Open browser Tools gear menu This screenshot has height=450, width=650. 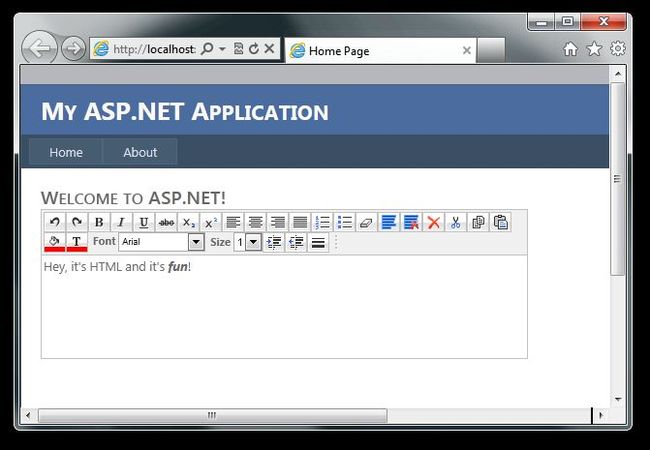tap(618, 48)
